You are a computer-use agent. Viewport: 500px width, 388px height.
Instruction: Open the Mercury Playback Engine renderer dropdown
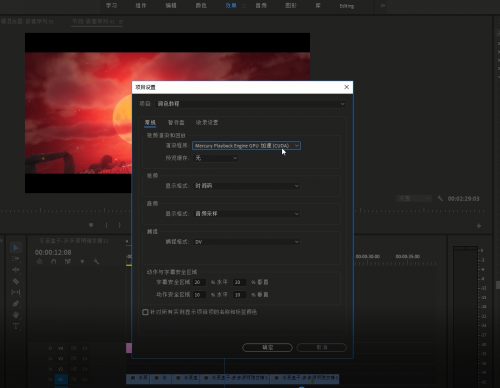click(246, 146)
